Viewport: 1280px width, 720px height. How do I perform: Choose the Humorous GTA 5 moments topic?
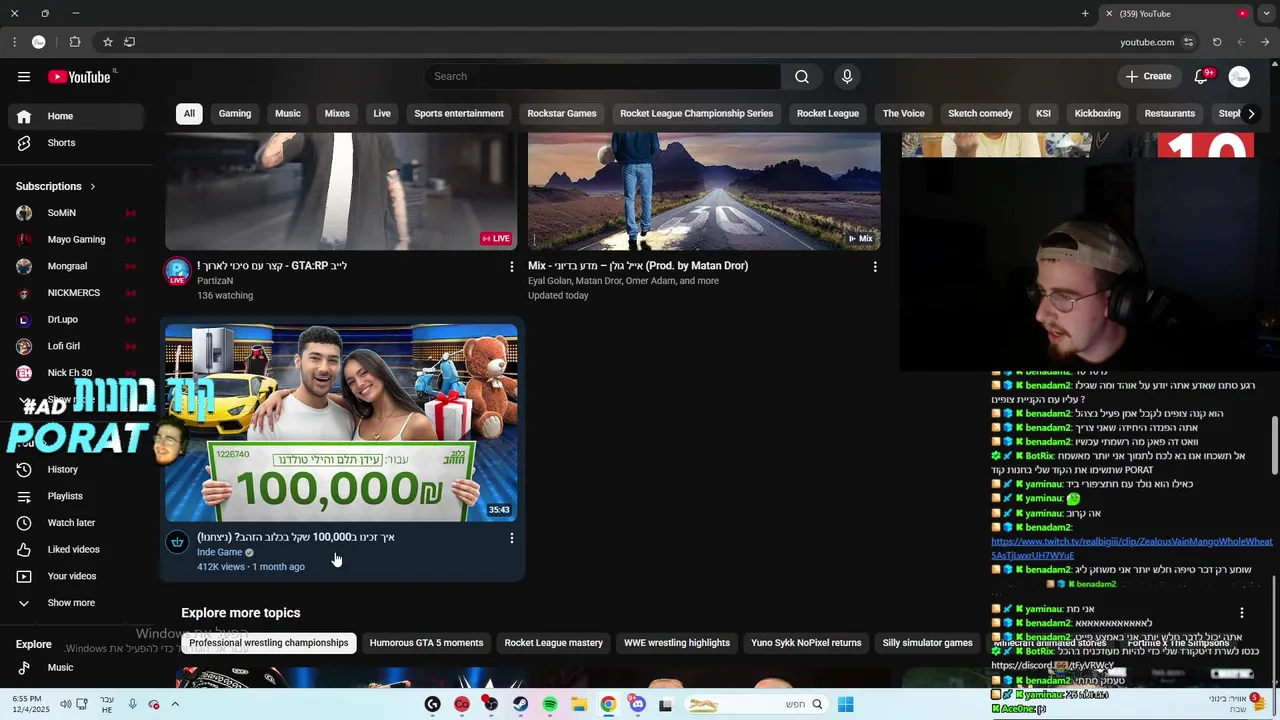(426, 643)
